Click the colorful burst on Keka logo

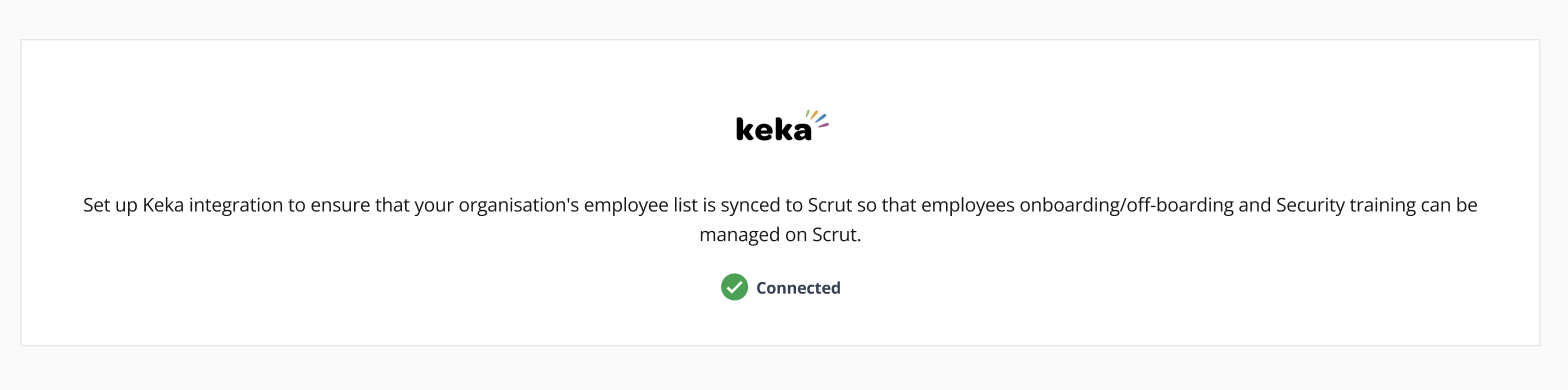click(x=818, y=119)
